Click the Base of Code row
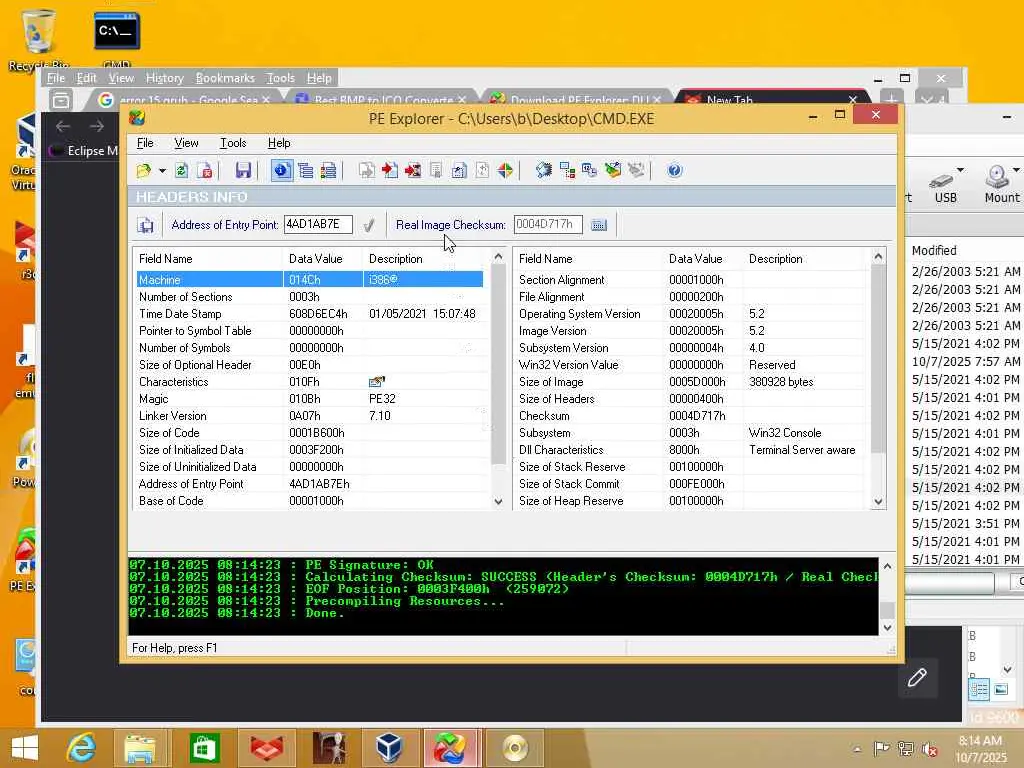This screenshot has width=1024, height=768. (310, 500)
